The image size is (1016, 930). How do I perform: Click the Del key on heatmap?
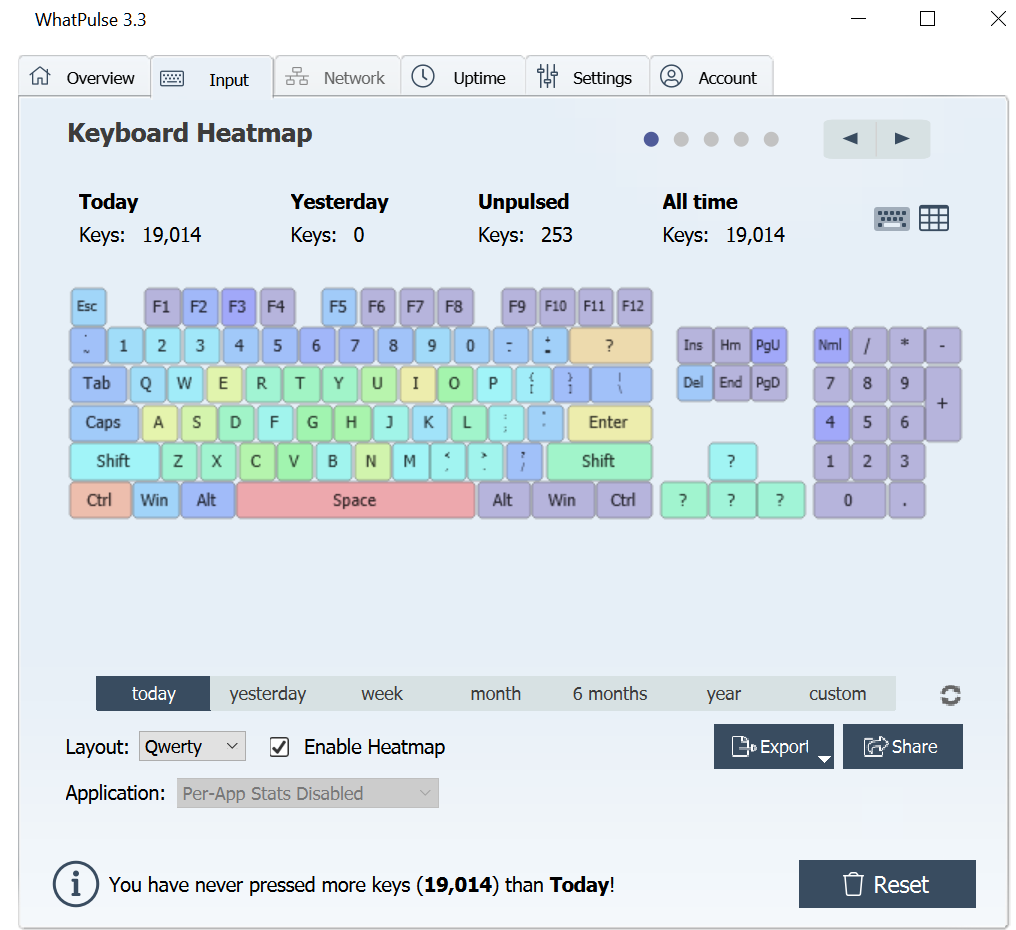694,383
